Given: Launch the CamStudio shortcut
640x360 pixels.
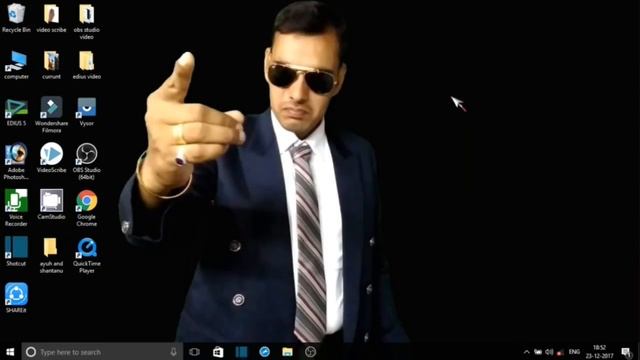Looking at the screenshot, I should click(x=51, y=204).
